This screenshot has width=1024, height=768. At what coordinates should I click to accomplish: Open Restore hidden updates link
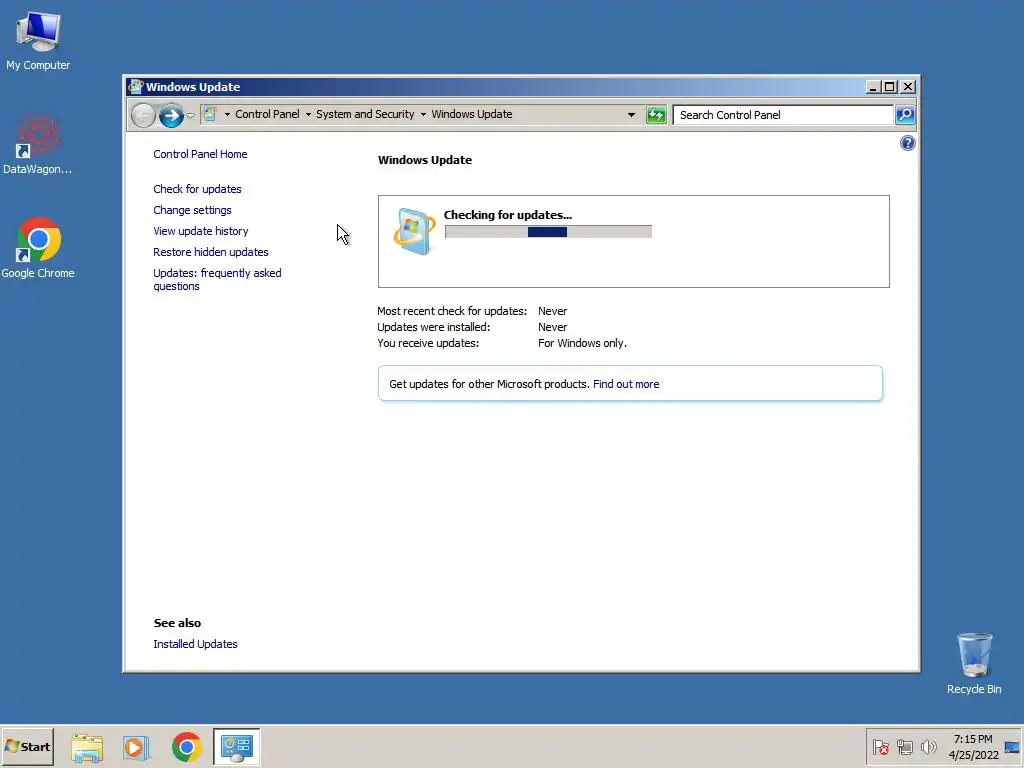click(210, 252)
